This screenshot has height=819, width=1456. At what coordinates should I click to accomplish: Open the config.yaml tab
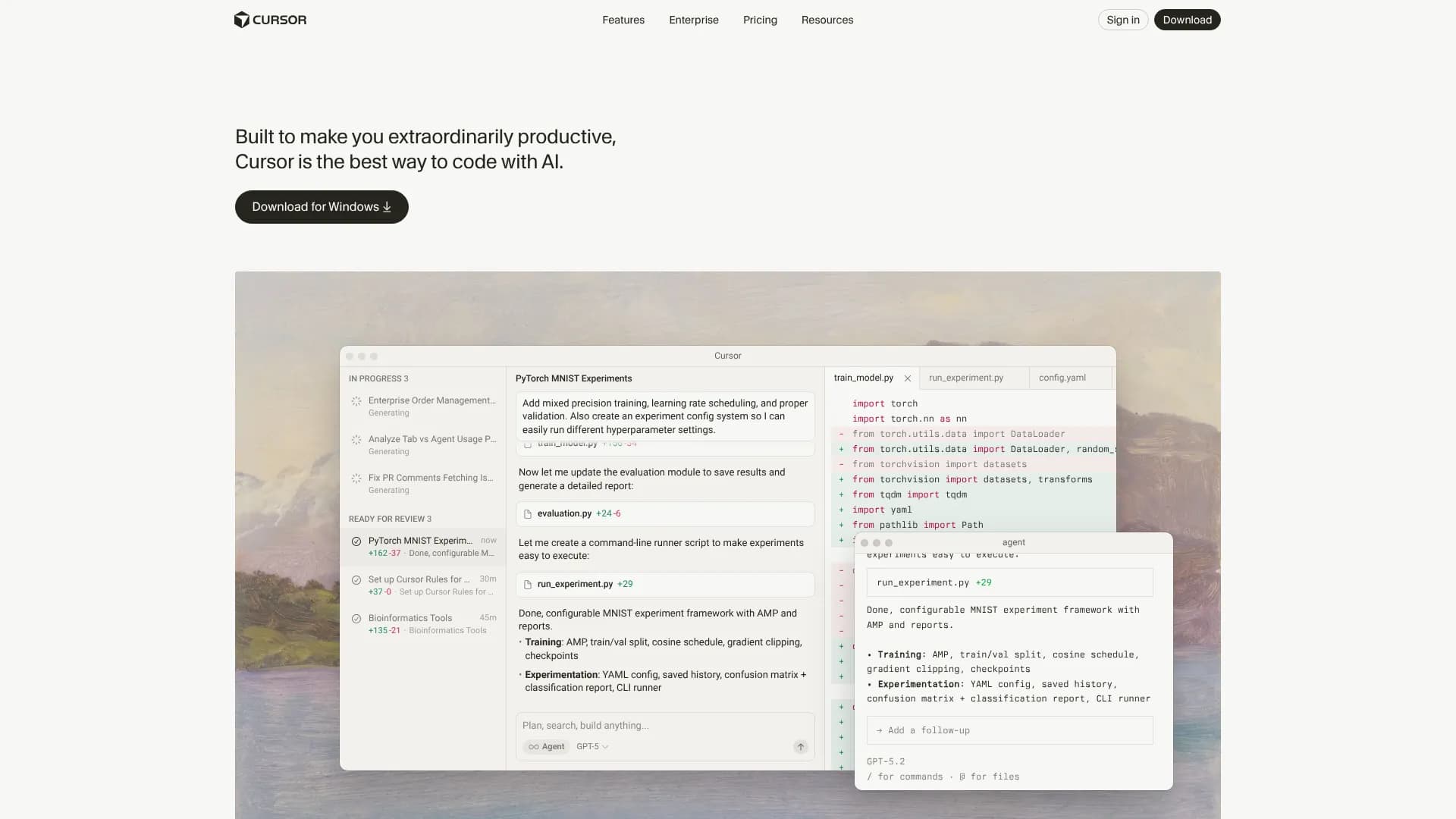[1062, 378]
